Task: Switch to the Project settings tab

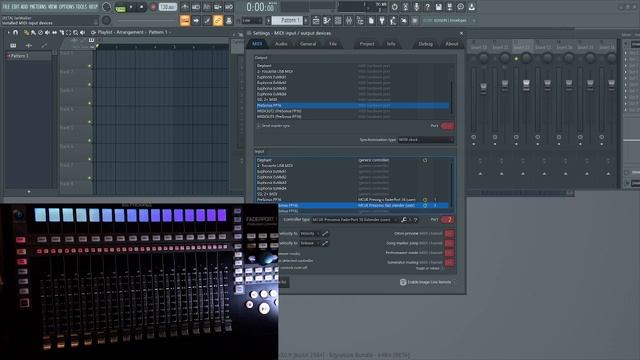Action: 367,44
